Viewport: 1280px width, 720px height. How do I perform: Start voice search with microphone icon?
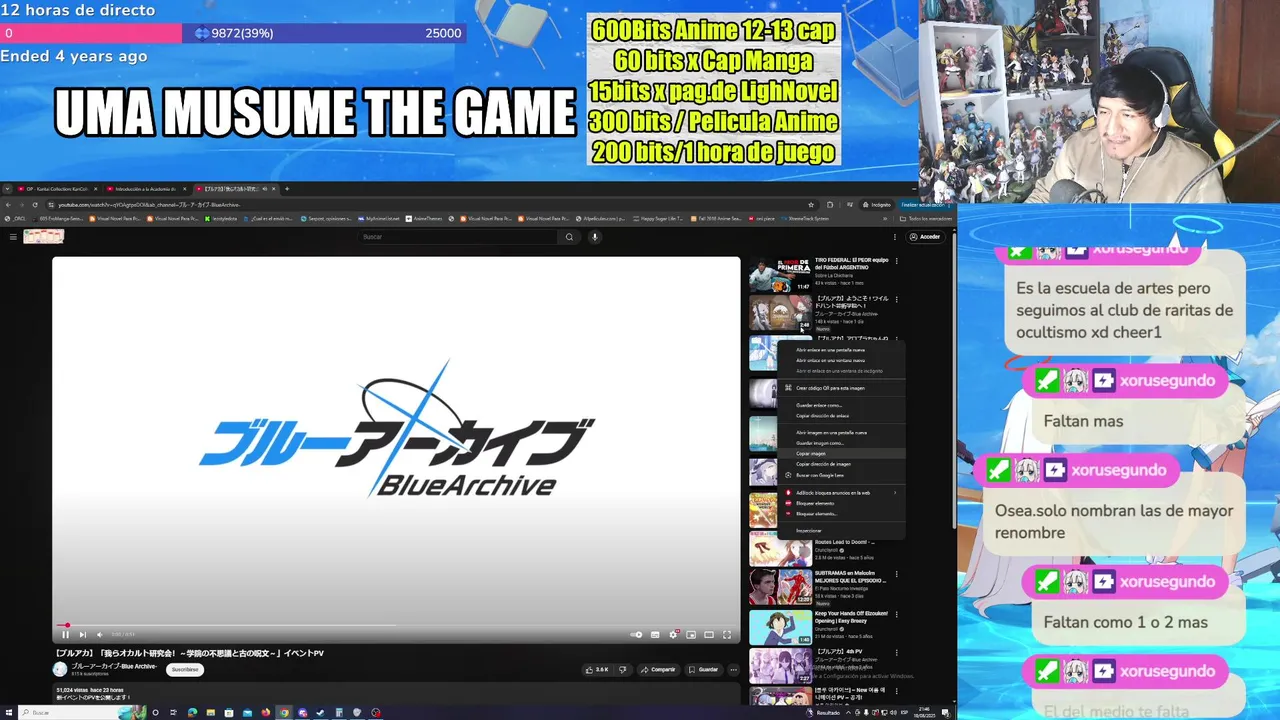click(x=595, y=237)
